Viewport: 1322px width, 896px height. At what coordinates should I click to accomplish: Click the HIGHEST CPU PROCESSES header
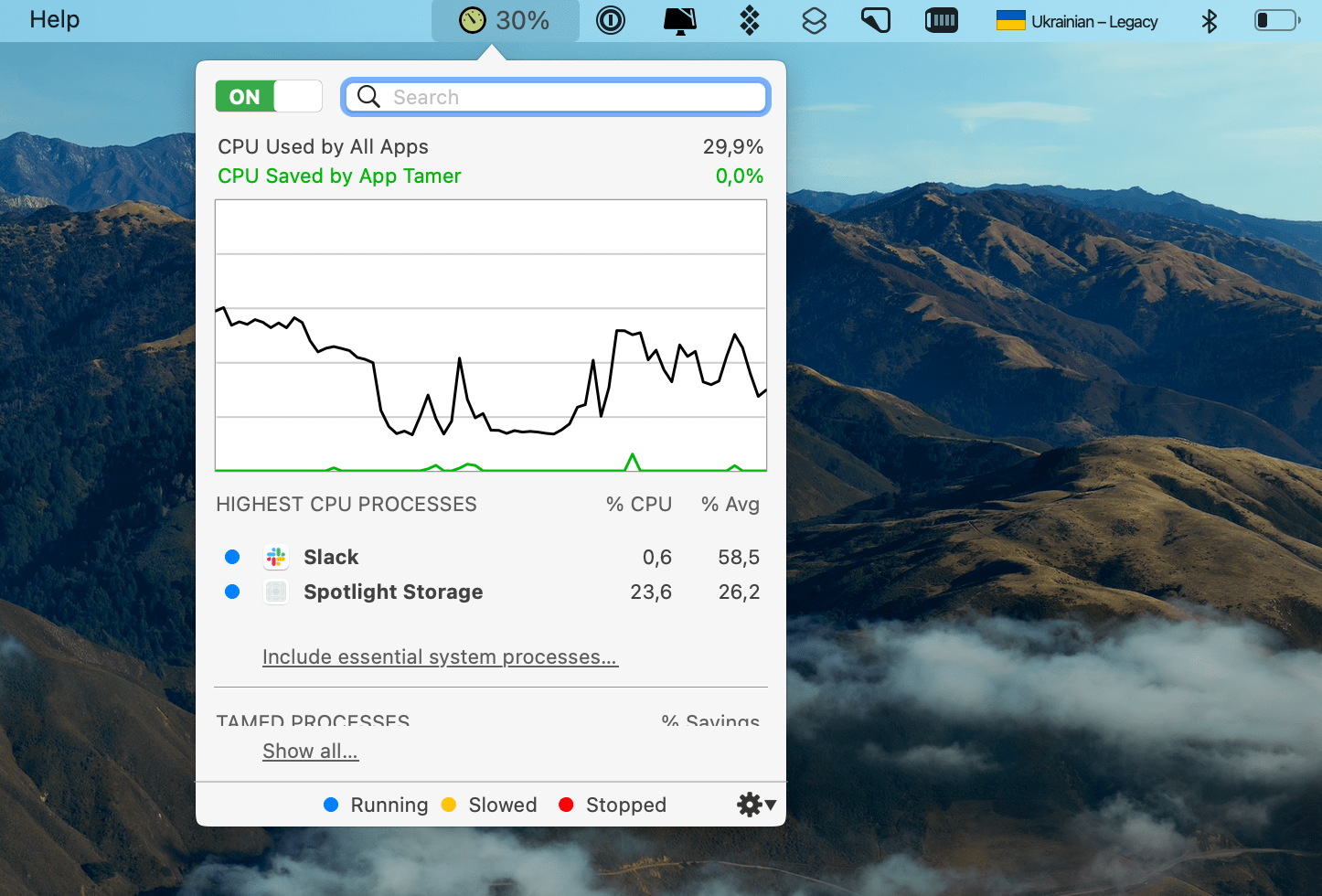click(x=346, y=504)
